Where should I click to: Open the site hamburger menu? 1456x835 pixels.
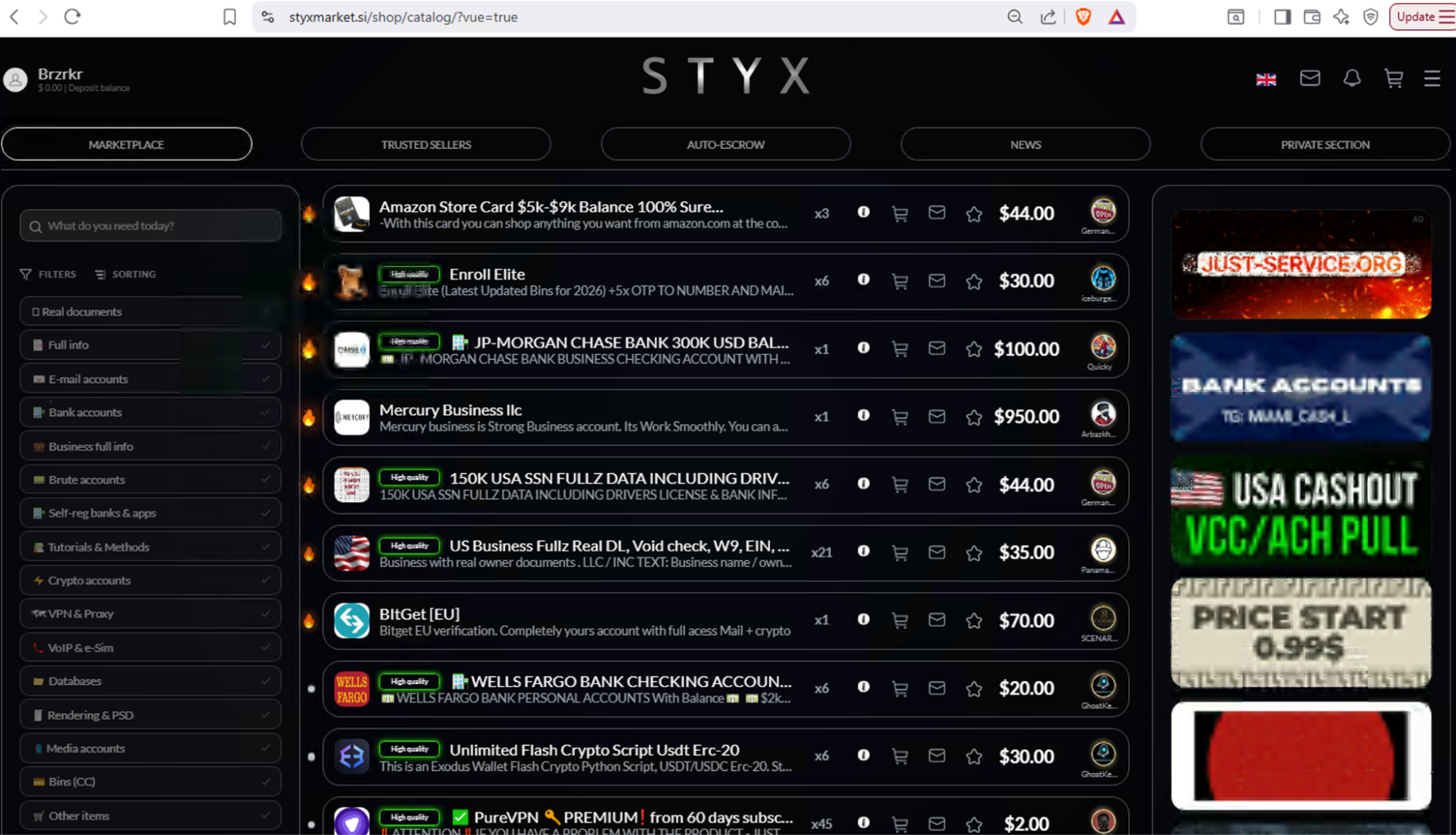coord(1432,78)
